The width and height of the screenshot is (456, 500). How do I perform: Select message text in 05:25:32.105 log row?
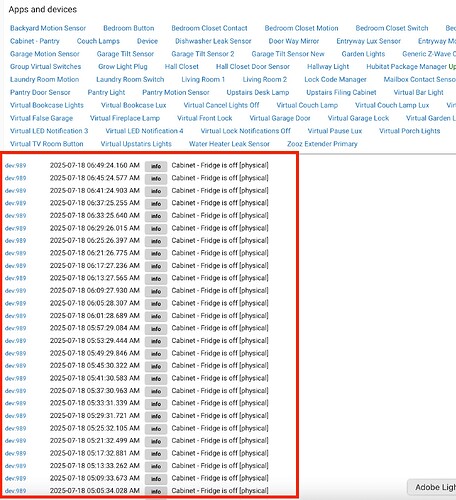coord(220,428)
